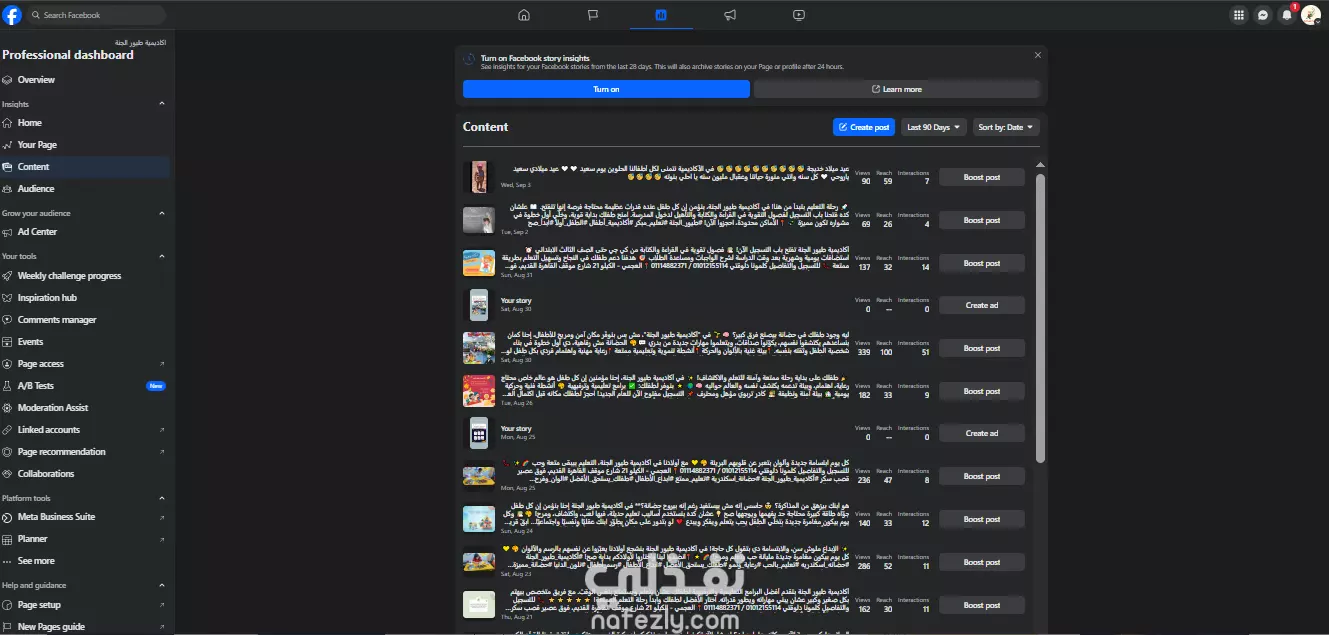Image resolution: width=1329 pixels, height=635 pixels.
Task: Boost the Sun, Aug 31 post
Action: [981, 263]
